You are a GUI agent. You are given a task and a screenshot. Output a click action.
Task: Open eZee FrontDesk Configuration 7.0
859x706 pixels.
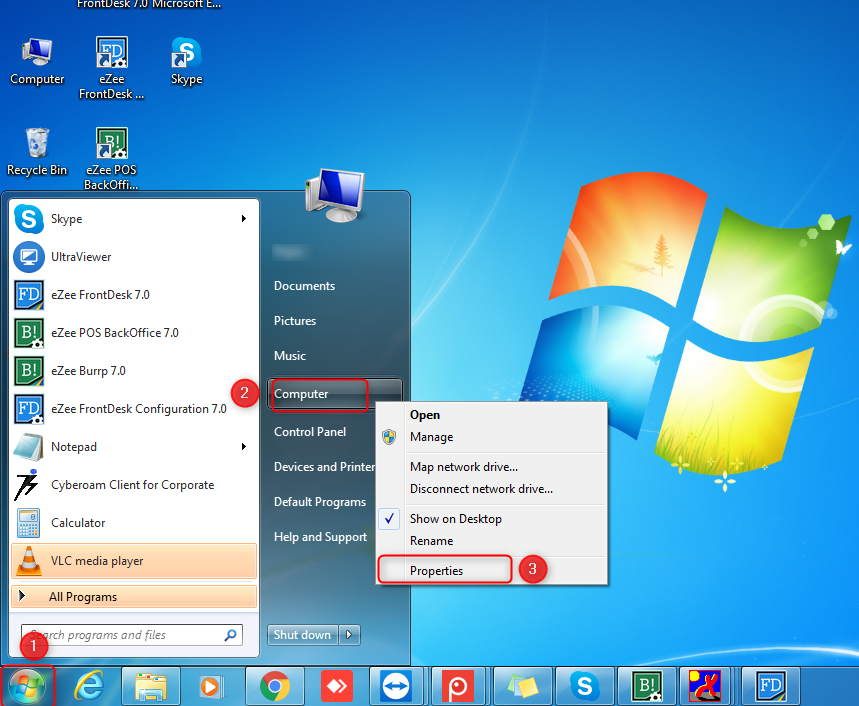134,409
